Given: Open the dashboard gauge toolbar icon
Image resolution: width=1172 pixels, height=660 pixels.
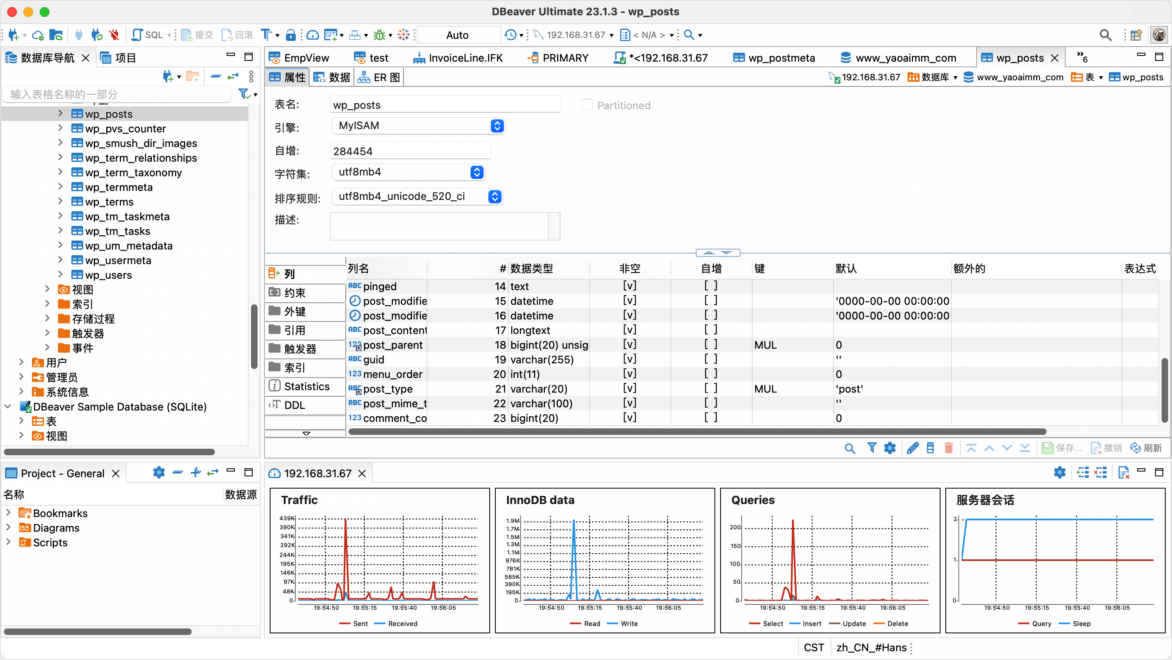Looking at the screenshot, I should click(312, 35).
